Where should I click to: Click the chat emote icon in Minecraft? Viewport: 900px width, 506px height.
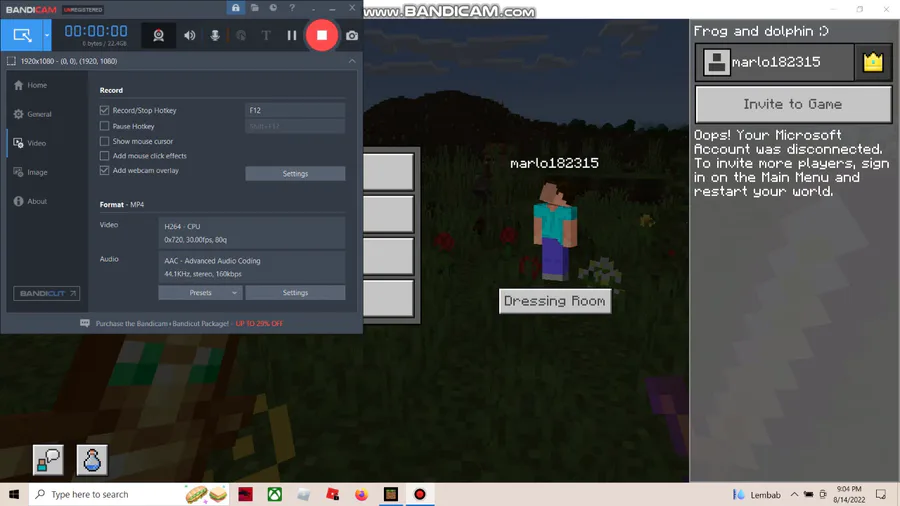pyautogui.click(x=48, y=460)
